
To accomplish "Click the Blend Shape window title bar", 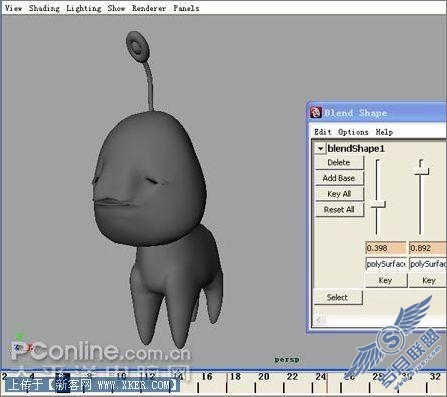I will [x=378, y=113].
